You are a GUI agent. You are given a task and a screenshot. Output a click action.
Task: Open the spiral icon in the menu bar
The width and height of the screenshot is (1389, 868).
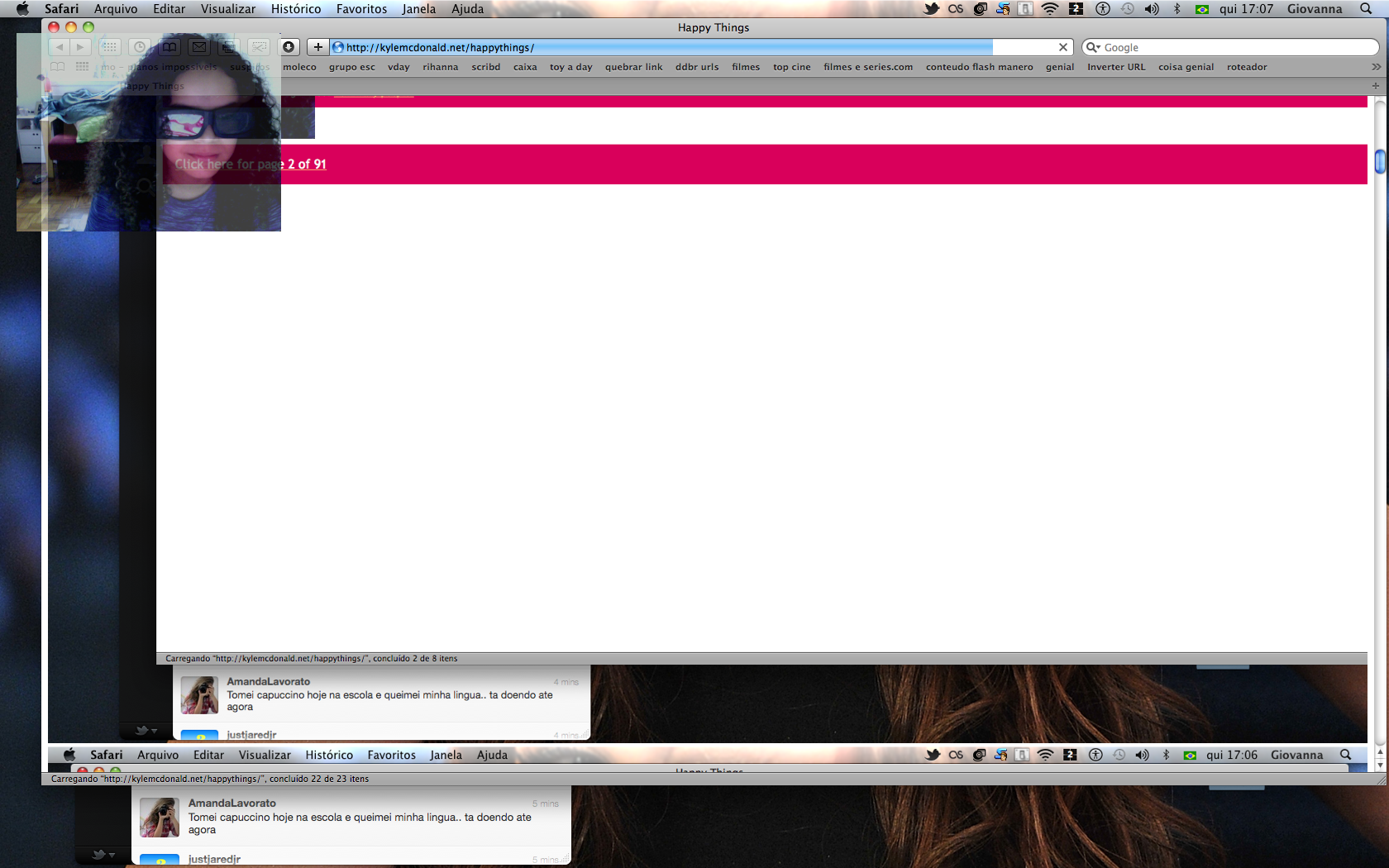(x=980, y=9)
